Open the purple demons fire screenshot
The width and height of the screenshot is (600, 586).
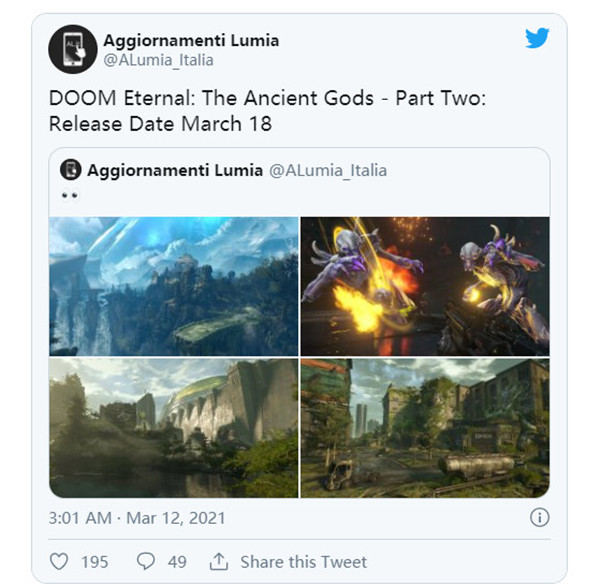tap(425, 286)
